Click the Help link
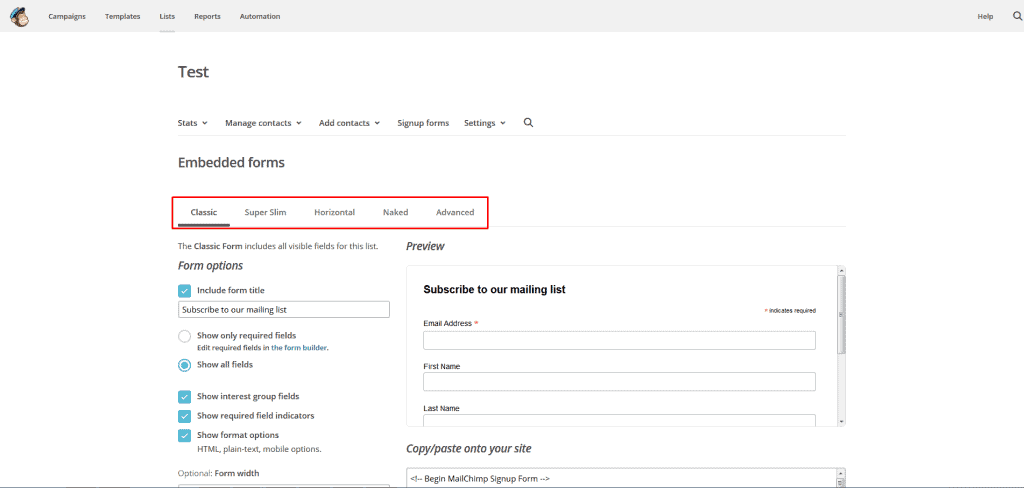 985,16
